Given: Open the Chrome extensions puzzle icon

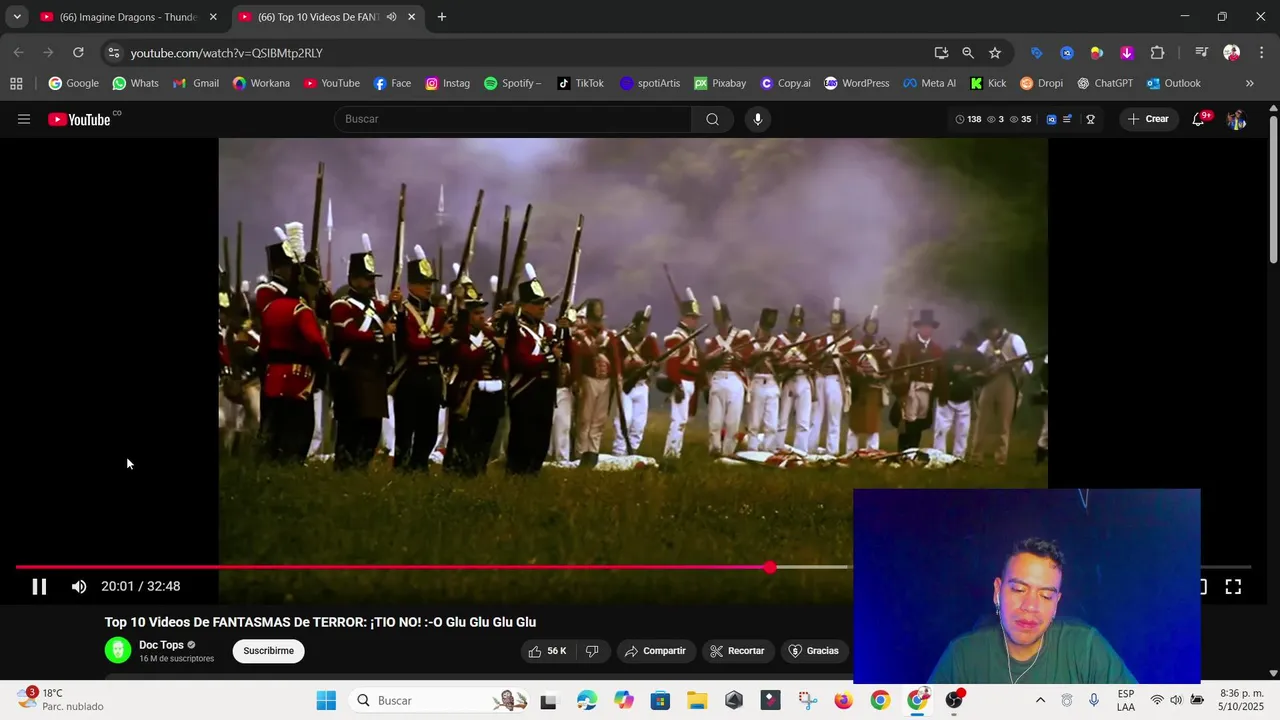Looking at the screenshot, I should [x=1157, y=53].
